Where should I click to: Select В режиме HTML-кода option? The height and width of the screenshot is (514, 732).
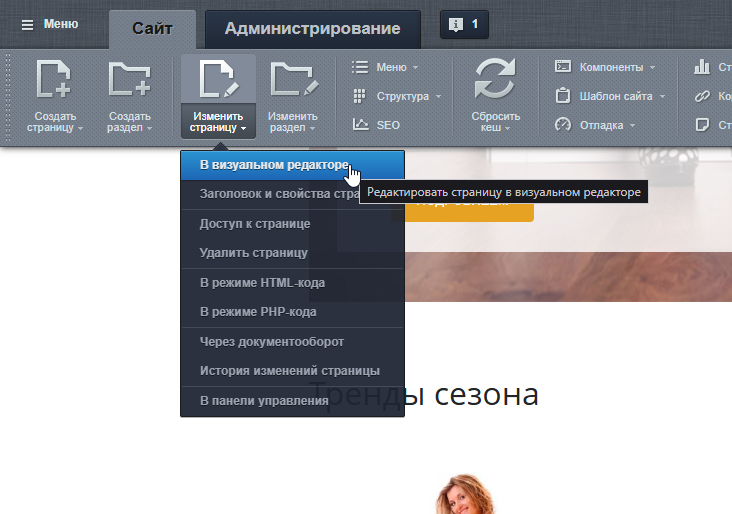point(262,283)
